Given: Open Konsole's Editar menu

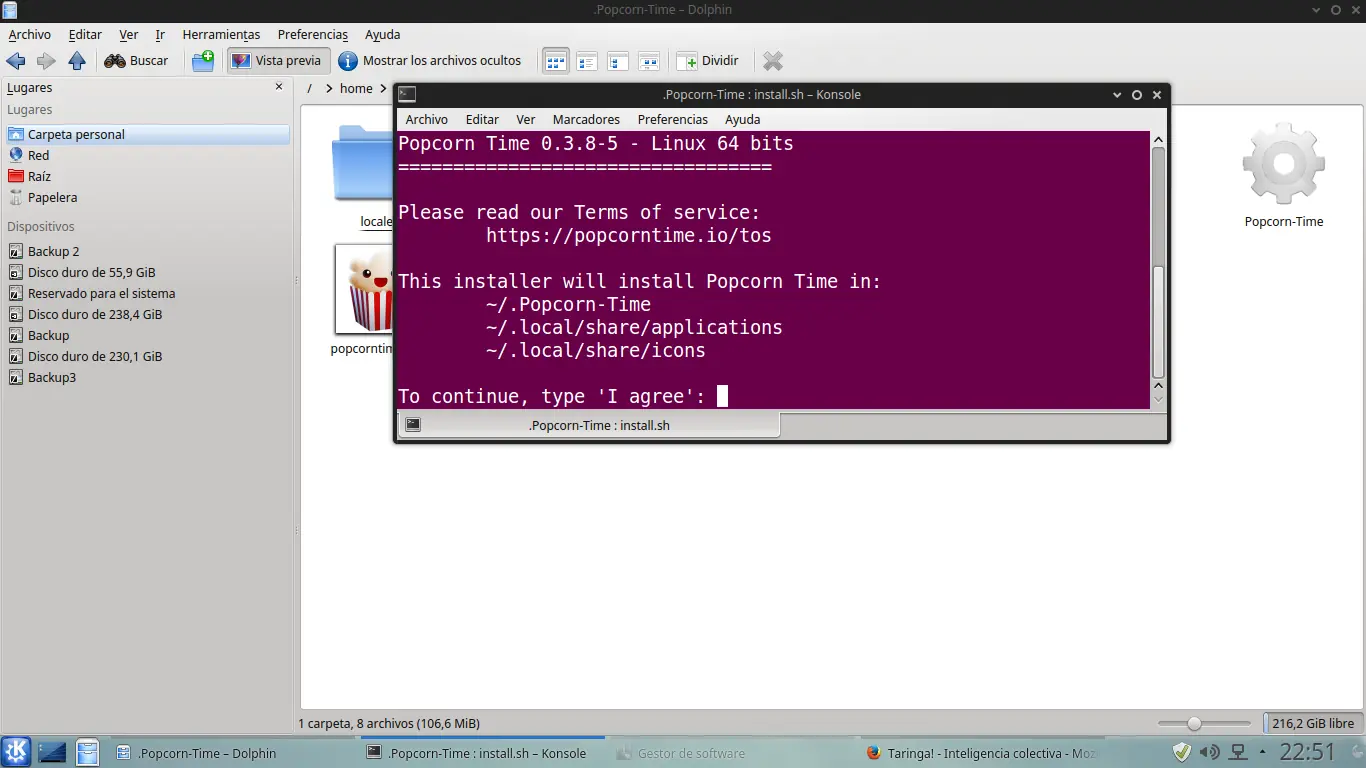Looking at the screenshot, I should click(x=482, y=119).
